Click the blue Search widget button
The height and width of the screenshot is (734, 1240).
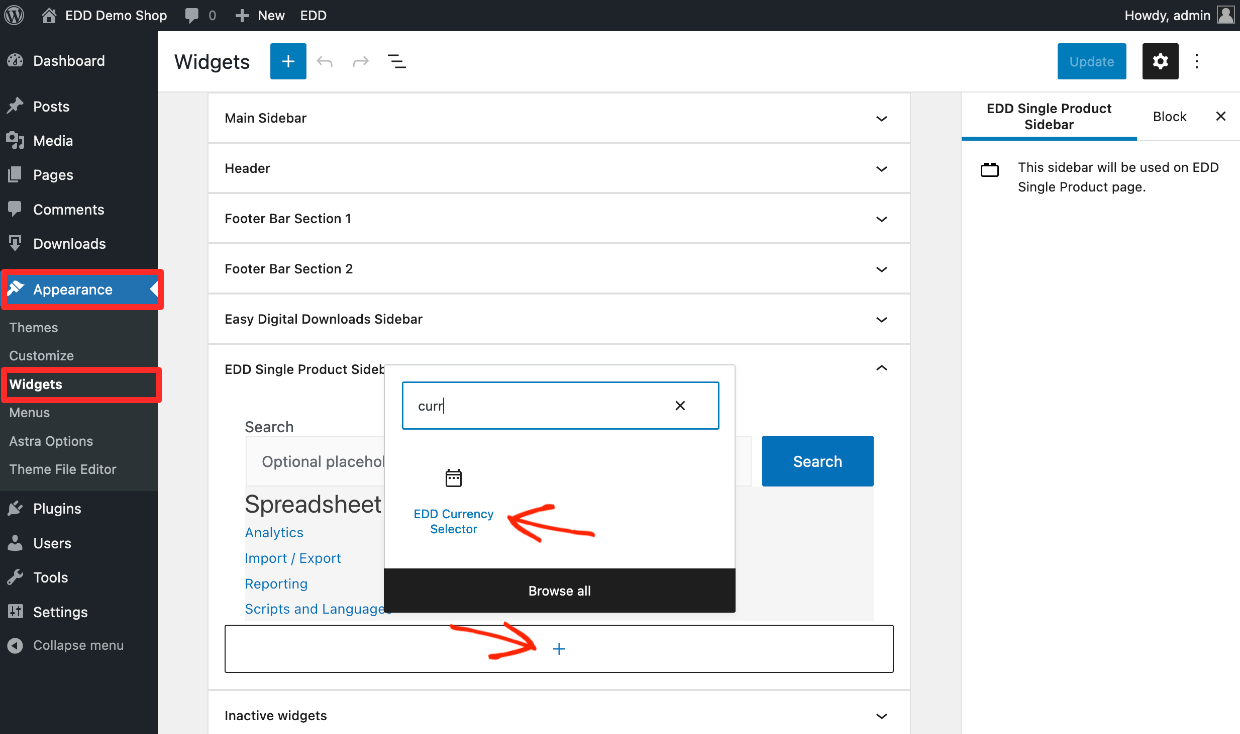818,461
